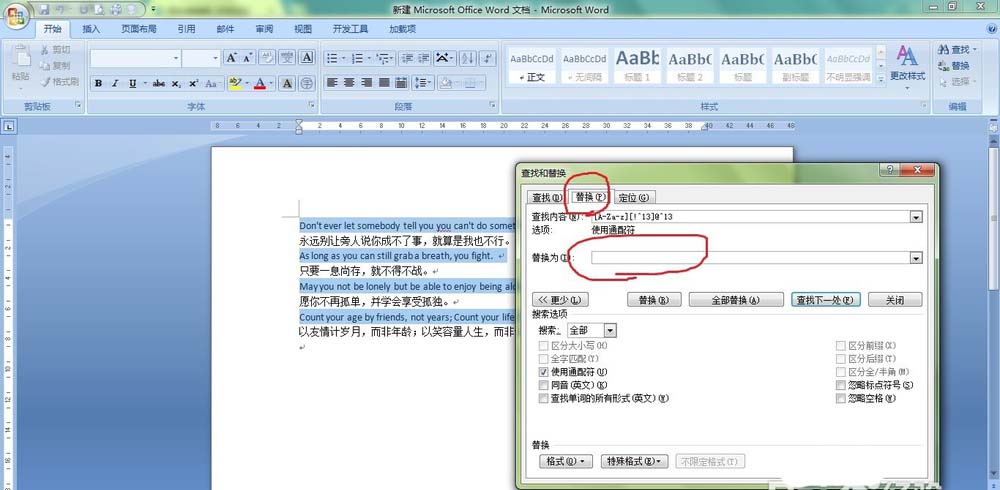Image resolution: width=1000 pixels, height=490 pixels.
Task: Open the 搜索 direction dropdown (全部)
Action: click(x=610, y=330)
